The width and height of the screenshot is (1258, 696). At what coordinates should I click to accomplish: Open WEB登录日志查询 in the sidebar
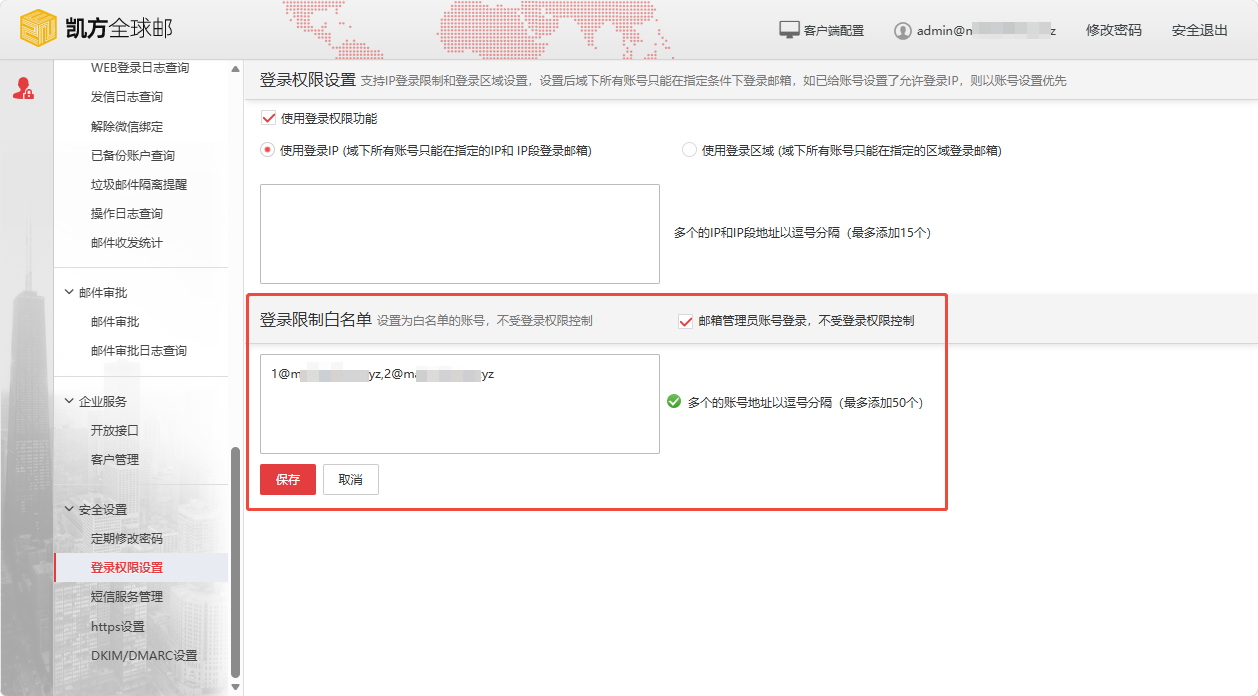click(x=140, y=68)
